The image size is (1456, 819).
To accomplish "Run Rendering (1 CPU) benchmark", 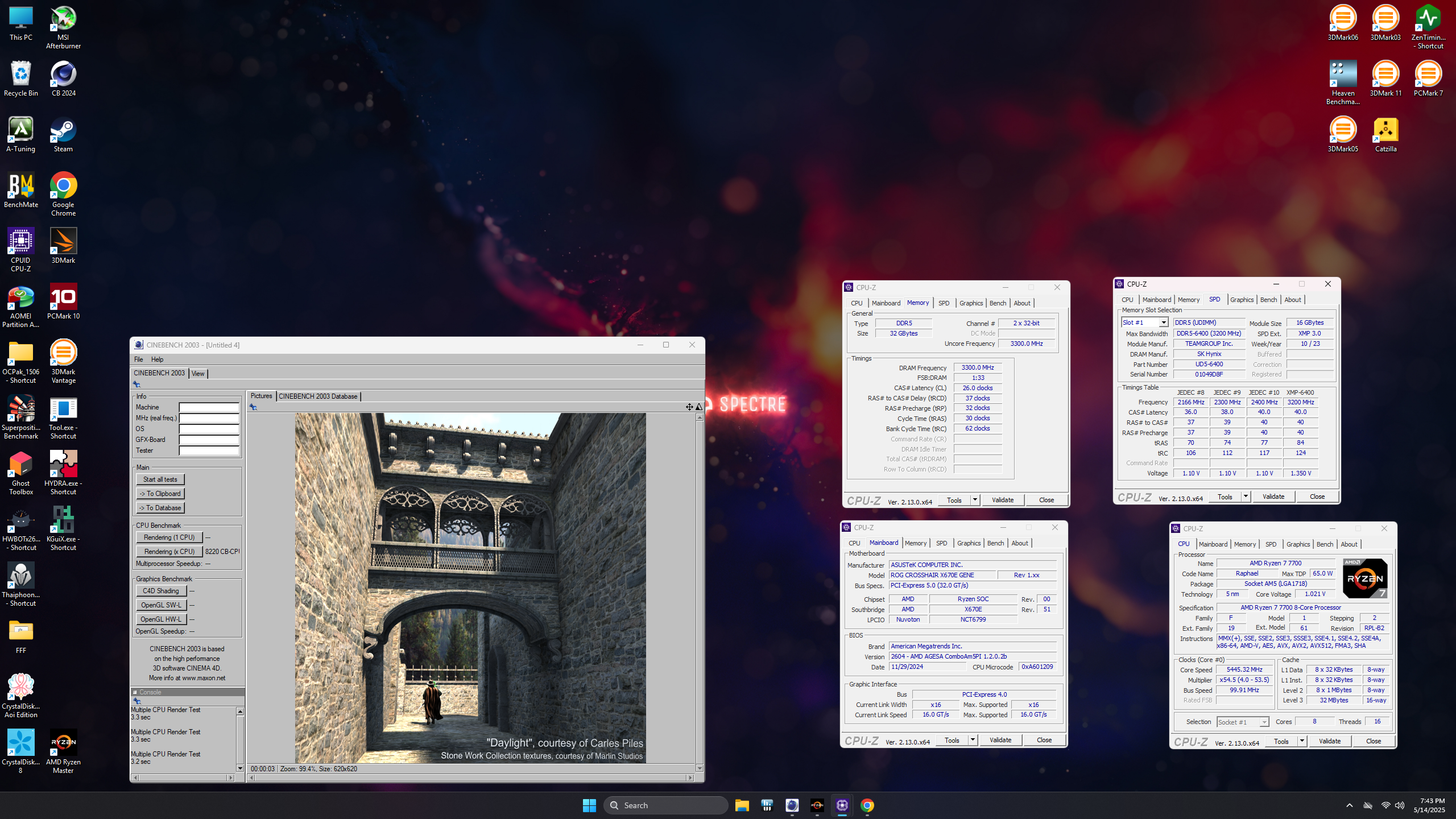I will [x=169, y=537].
